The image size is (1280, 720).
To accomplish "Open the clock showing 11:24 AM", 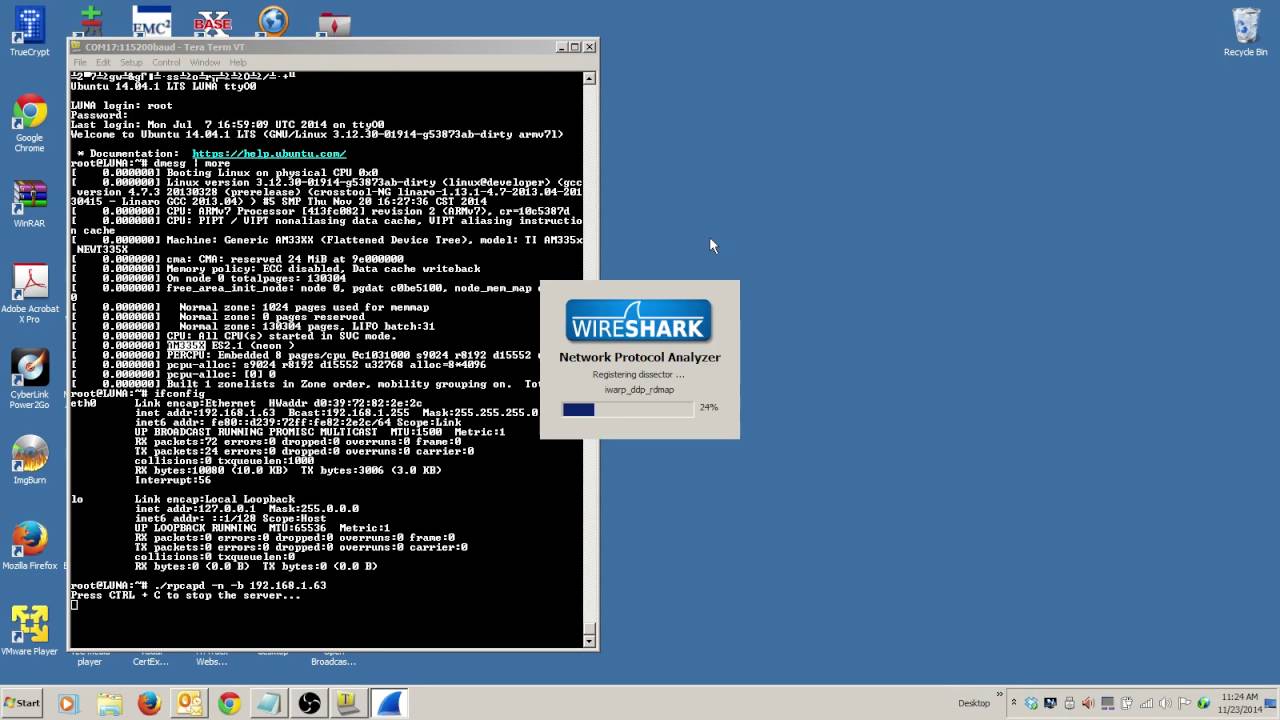I will [x=1239, y=703].
